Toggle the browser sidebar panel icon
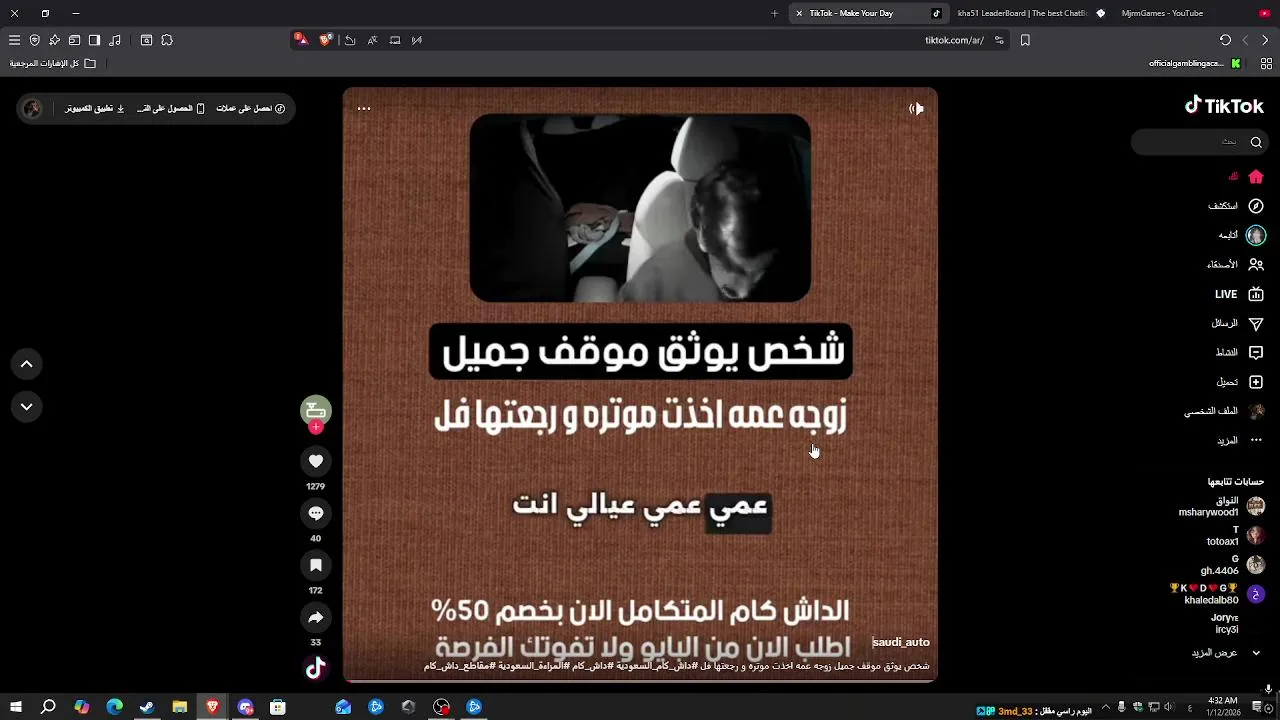 94,40
